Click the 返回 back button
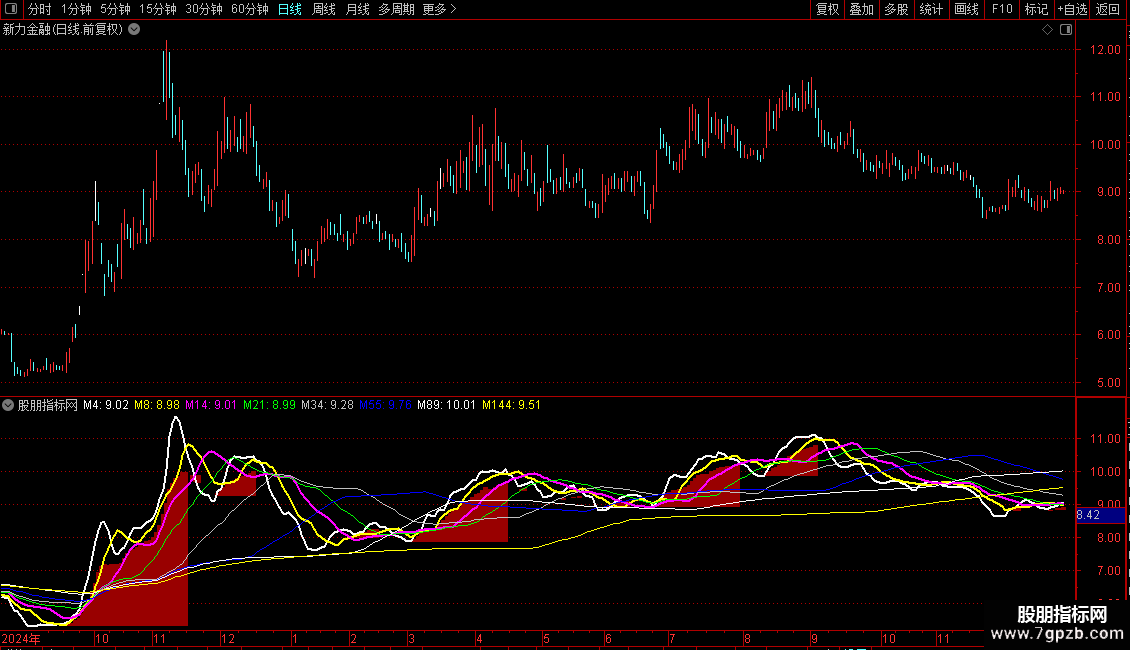The height and width of the screenshot is (650, 1130). (x=1108, y=9)
